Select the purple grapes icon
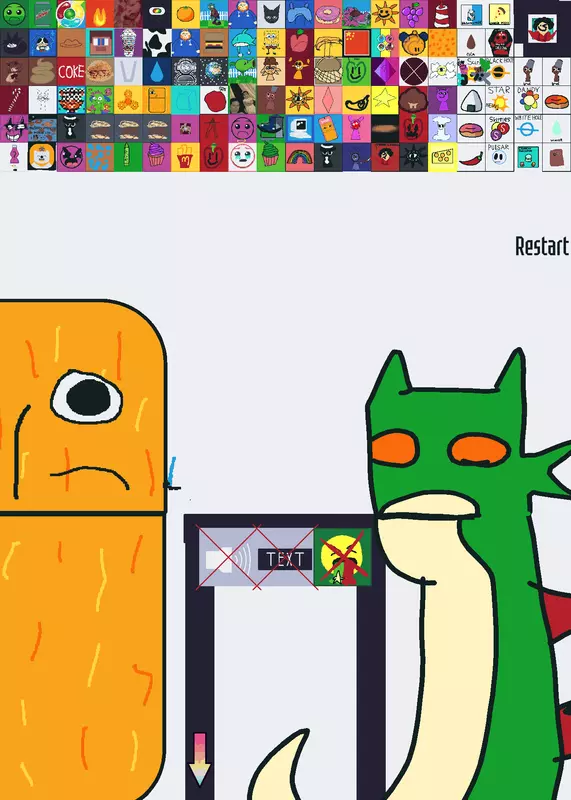This screenshot has width=571, height=800. pyautogui.click(x=414, y=14)
